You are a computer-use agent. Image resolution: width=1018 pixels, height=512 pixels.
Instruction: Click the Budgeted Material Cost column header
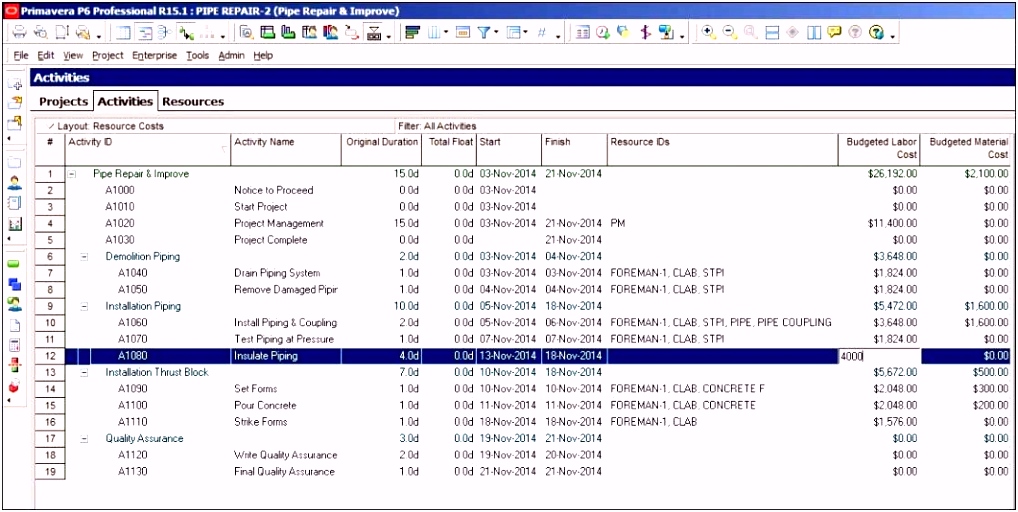[965, 149]
